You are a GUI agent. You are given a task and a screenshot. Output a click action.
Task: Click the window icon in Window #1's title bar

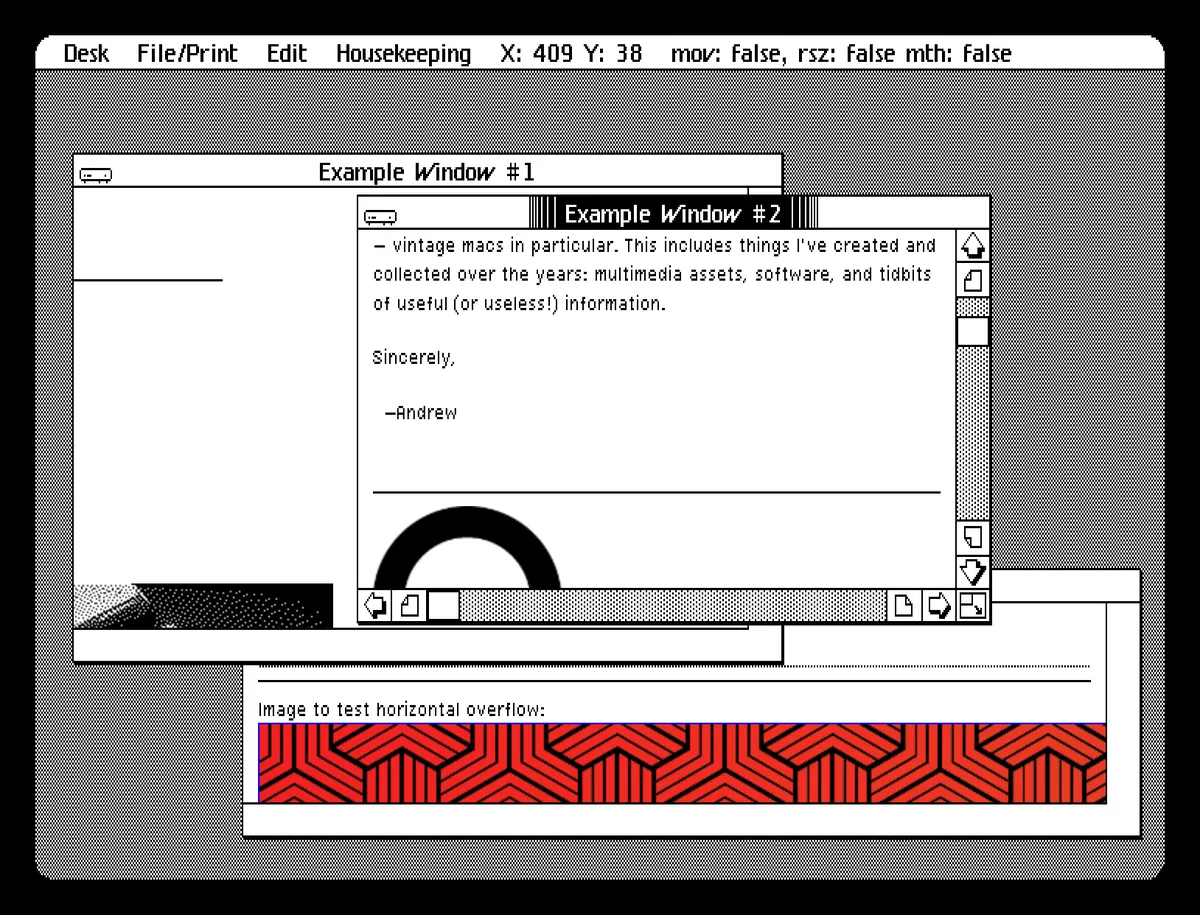pos(96,175)
